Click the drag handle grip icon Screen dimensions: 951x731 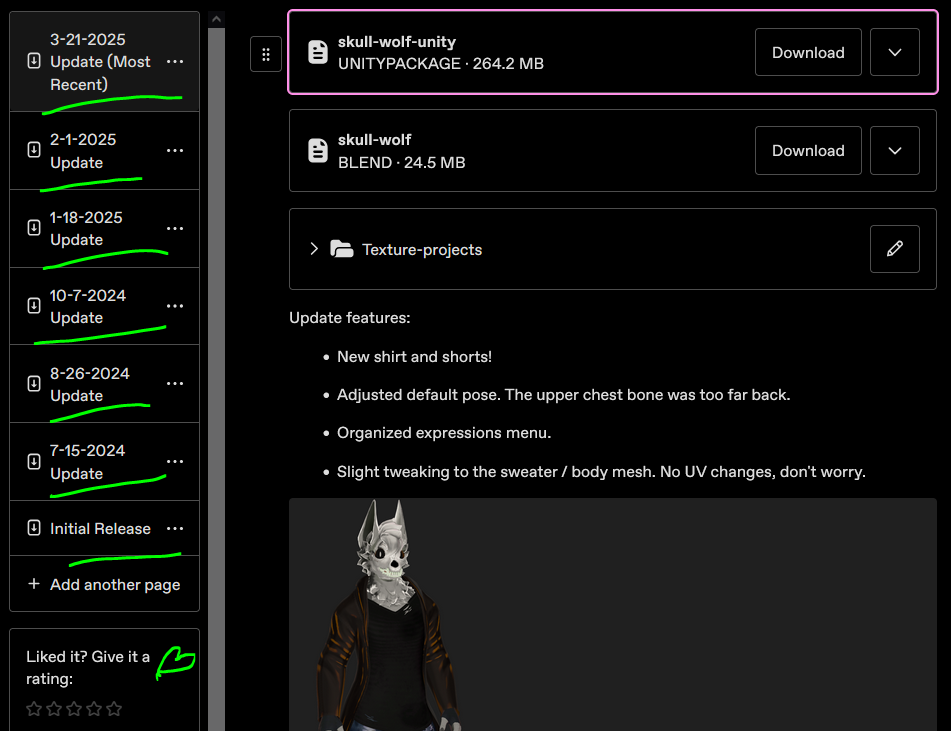click(x=266, y=55)
